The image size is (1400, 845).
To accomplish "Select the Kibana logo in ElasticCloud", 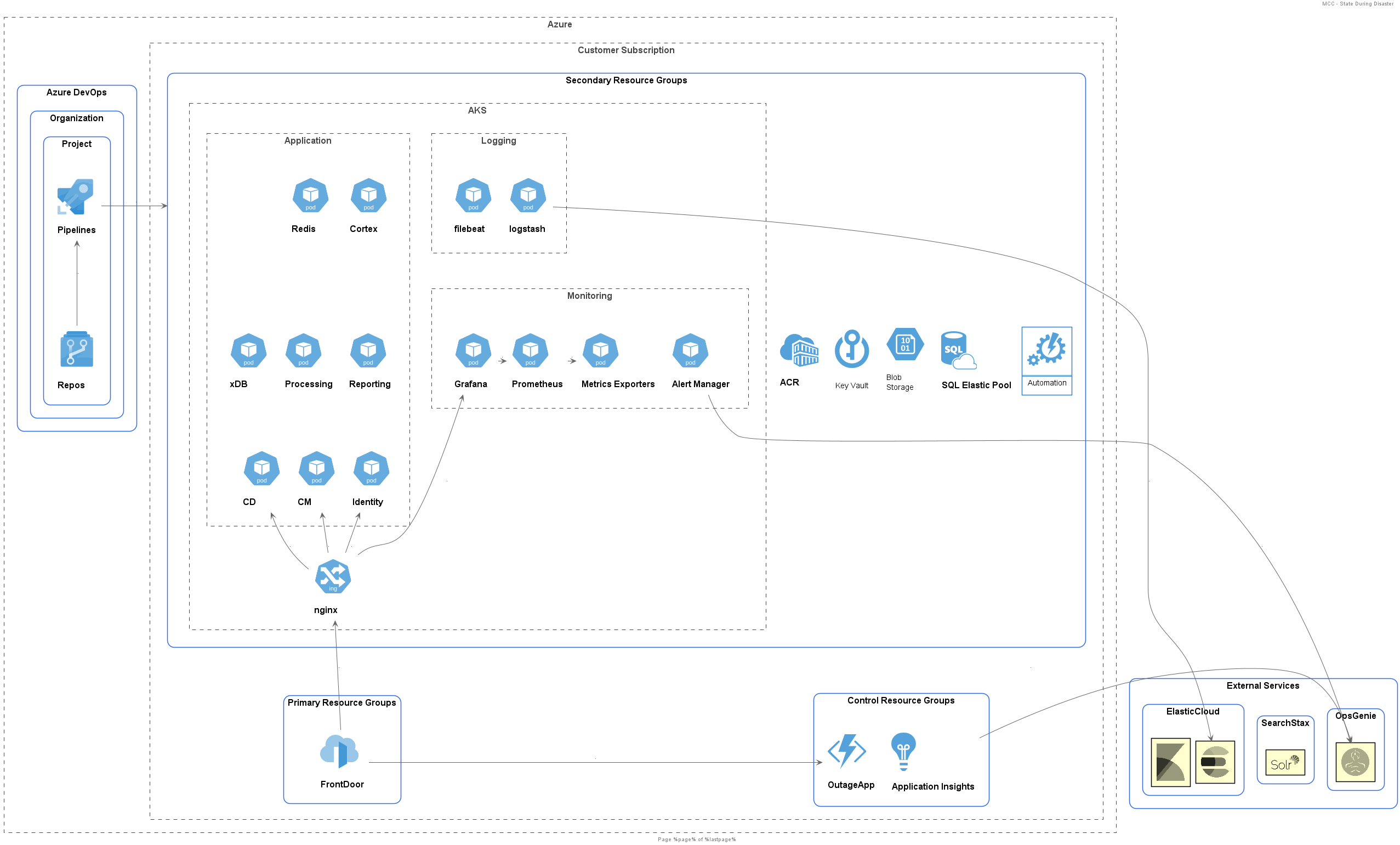I will tap(1170, 763).
